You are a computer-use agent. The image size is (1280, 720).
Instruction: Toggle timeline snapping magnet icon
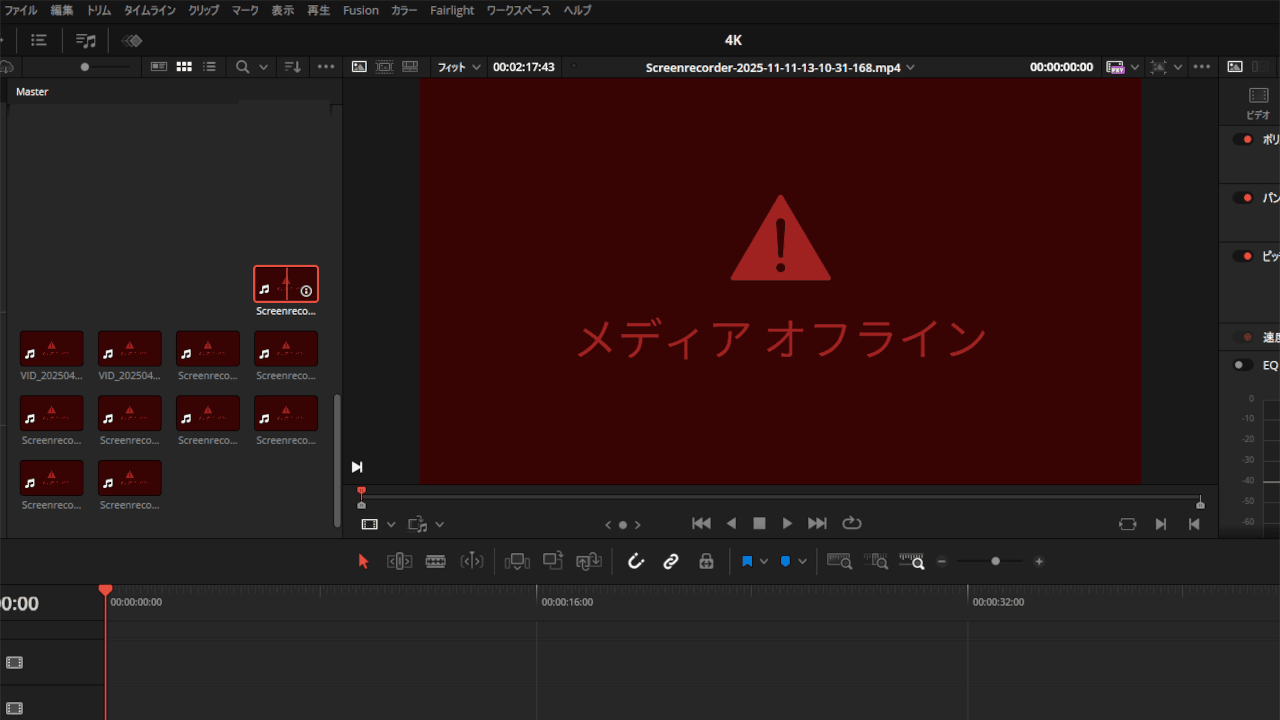635,562
